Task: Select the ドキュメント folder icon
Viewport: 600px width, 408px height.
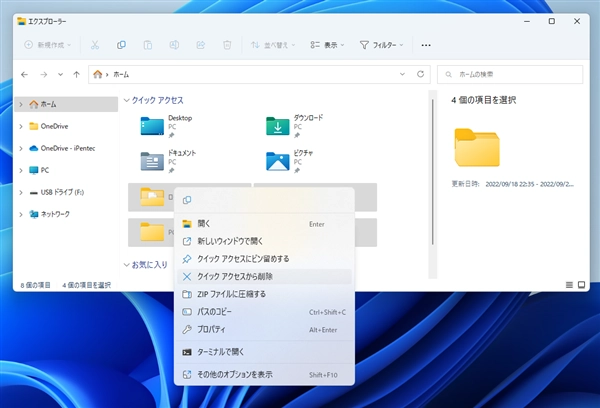Action: tap(152, 161)
